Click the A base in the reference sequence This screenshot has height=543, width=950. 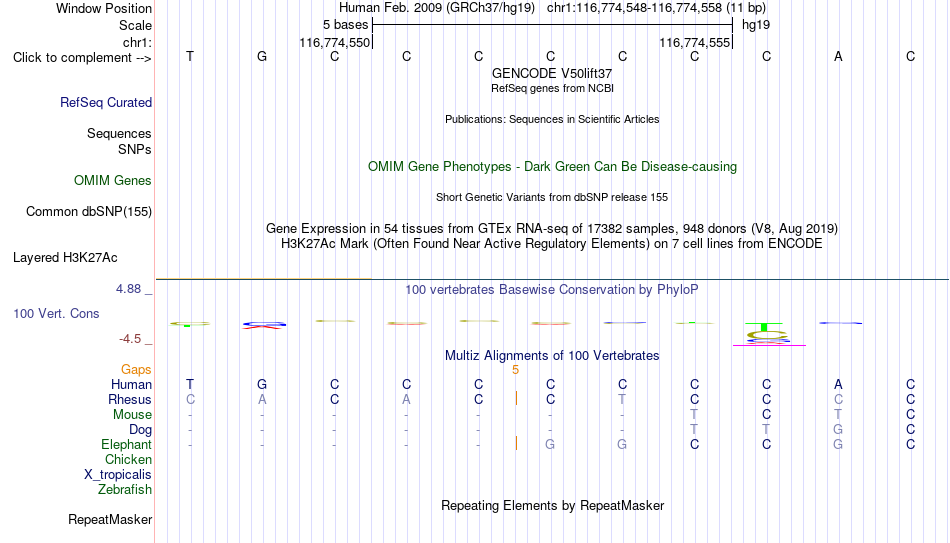pyautogui.click(x=839, y=56)
